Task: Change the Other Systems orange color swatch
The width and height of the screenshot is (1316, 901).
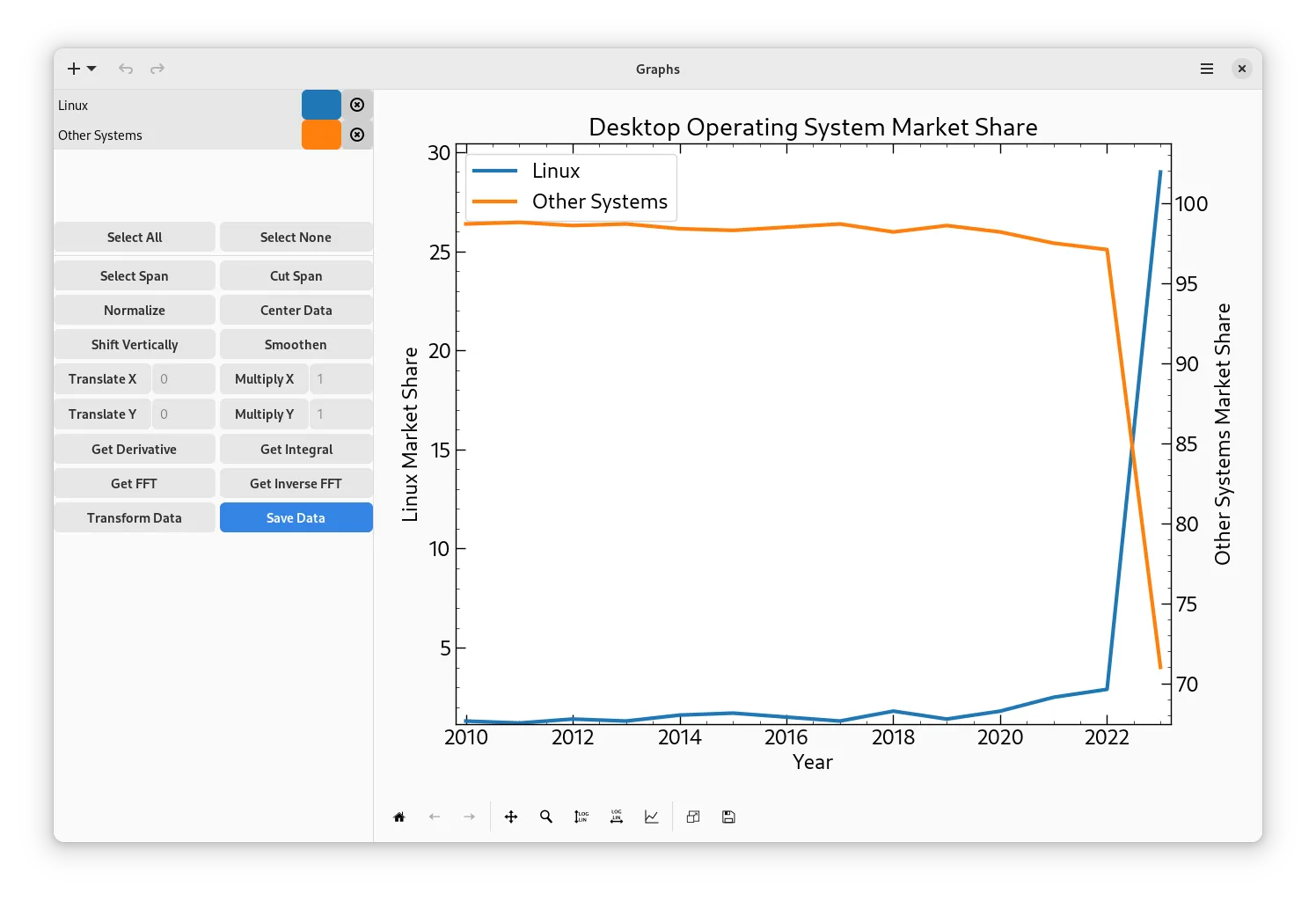Action: pyautogui.click(x=321, y=135)
